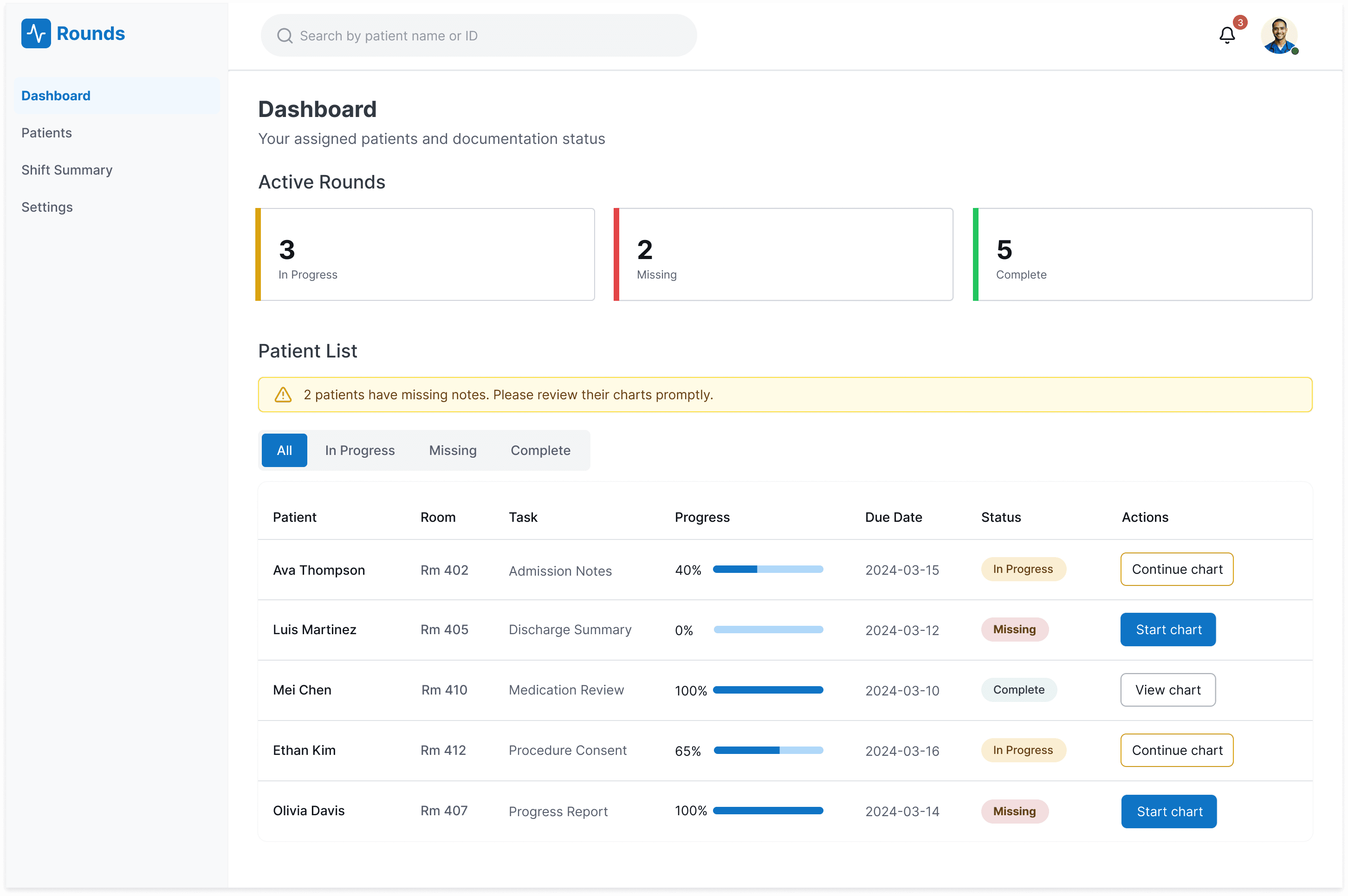Click Ethan Kim's 65% progress bar
Image resolution: width=1348 pixels, height=896 pixels.
[768, 751]
